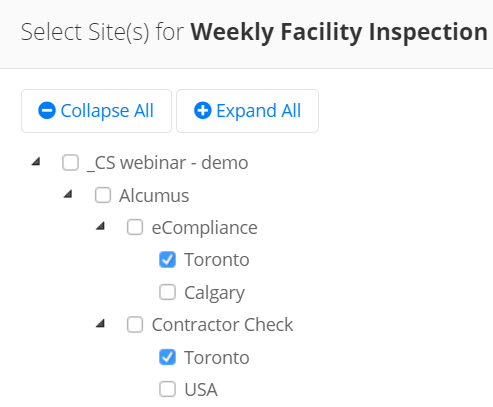The width and height of the screenshot is (493, 407).
Task: Select the Calgary site label
Action: [214, 293]
